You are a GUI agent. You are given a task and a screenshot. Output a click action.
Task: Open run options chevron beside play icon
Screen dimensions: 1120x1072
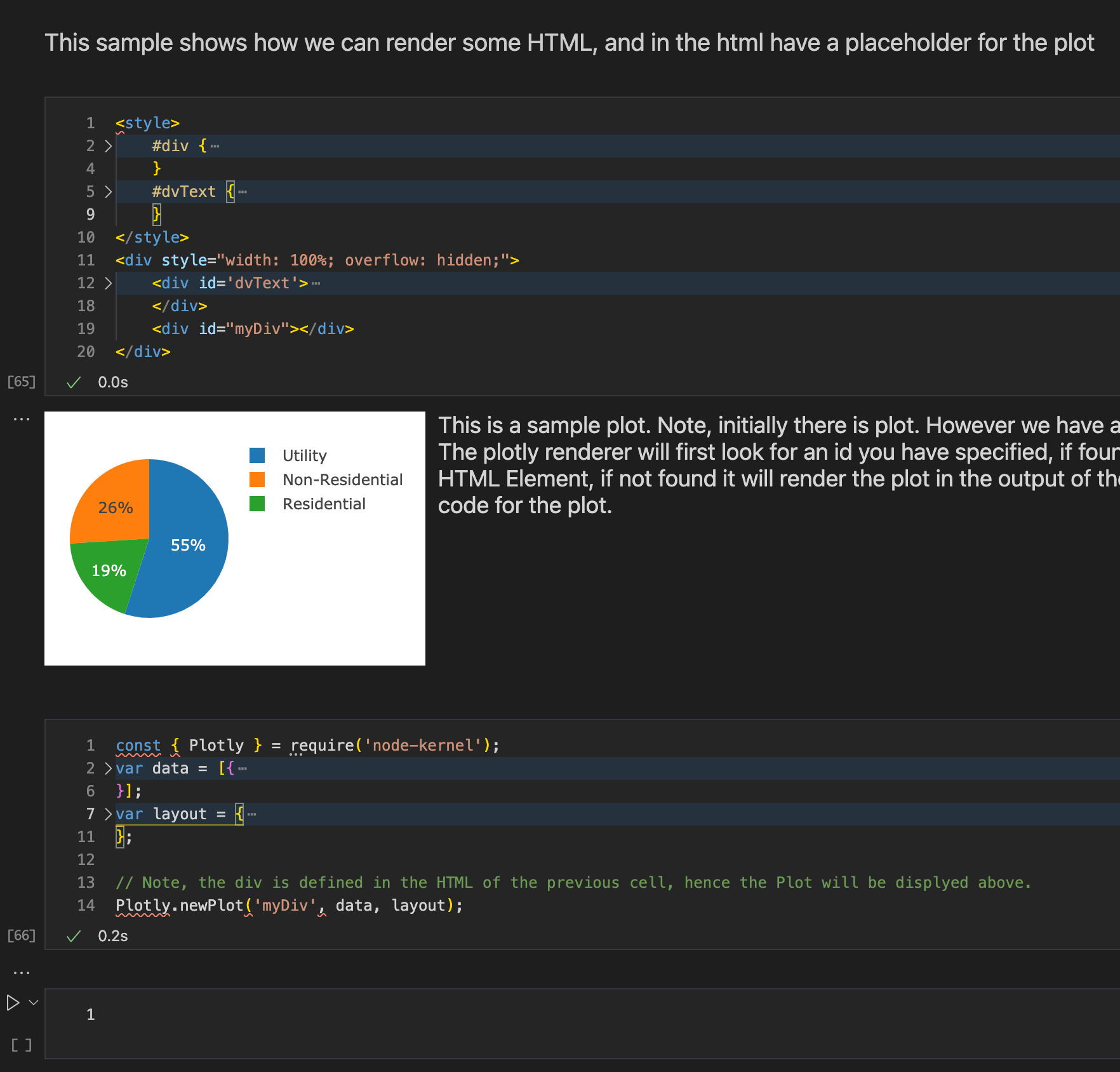pos(34,1003)
